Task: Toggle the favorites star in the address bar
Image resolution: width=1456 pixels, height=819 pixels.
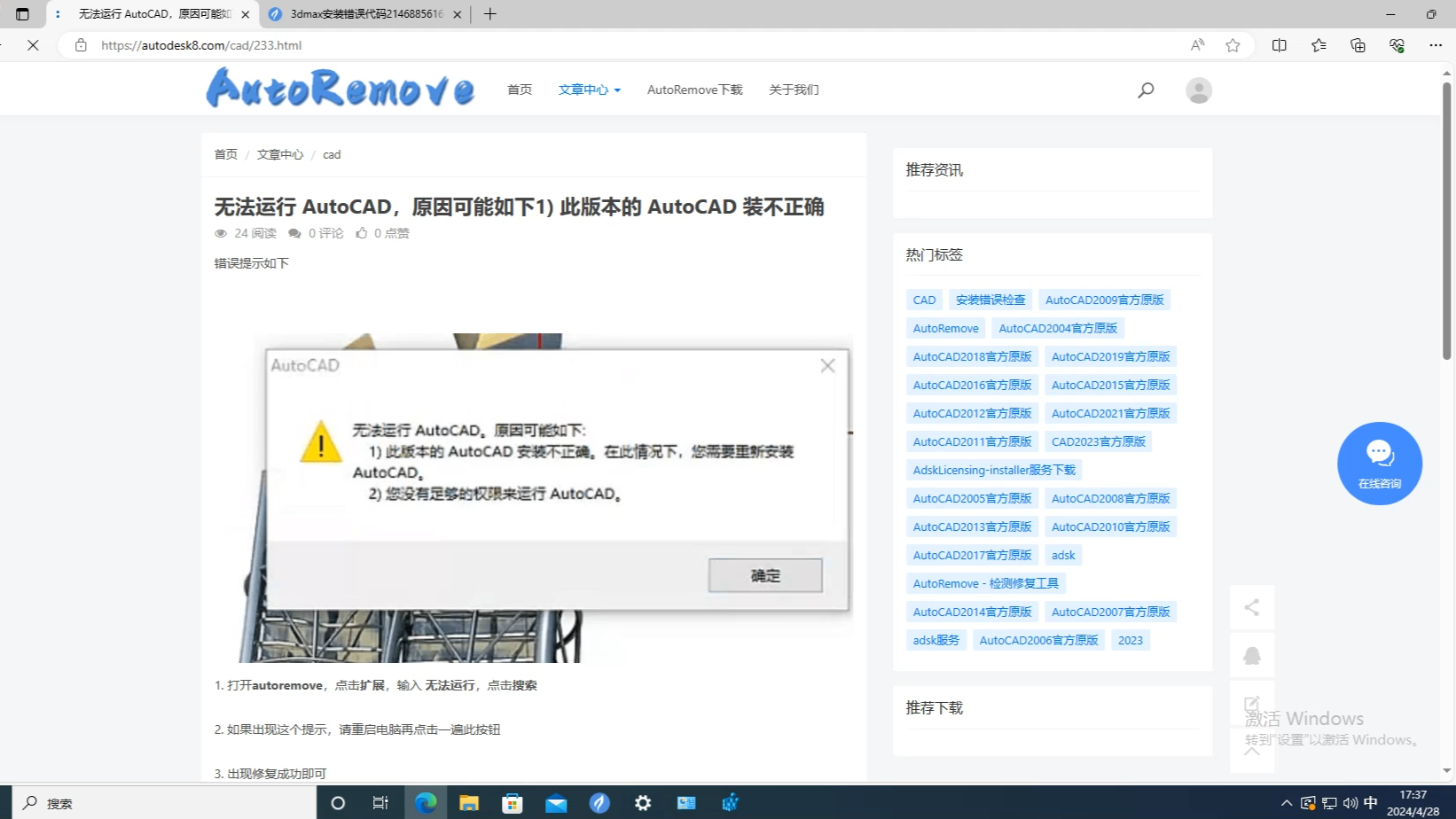Action: 1233,45
